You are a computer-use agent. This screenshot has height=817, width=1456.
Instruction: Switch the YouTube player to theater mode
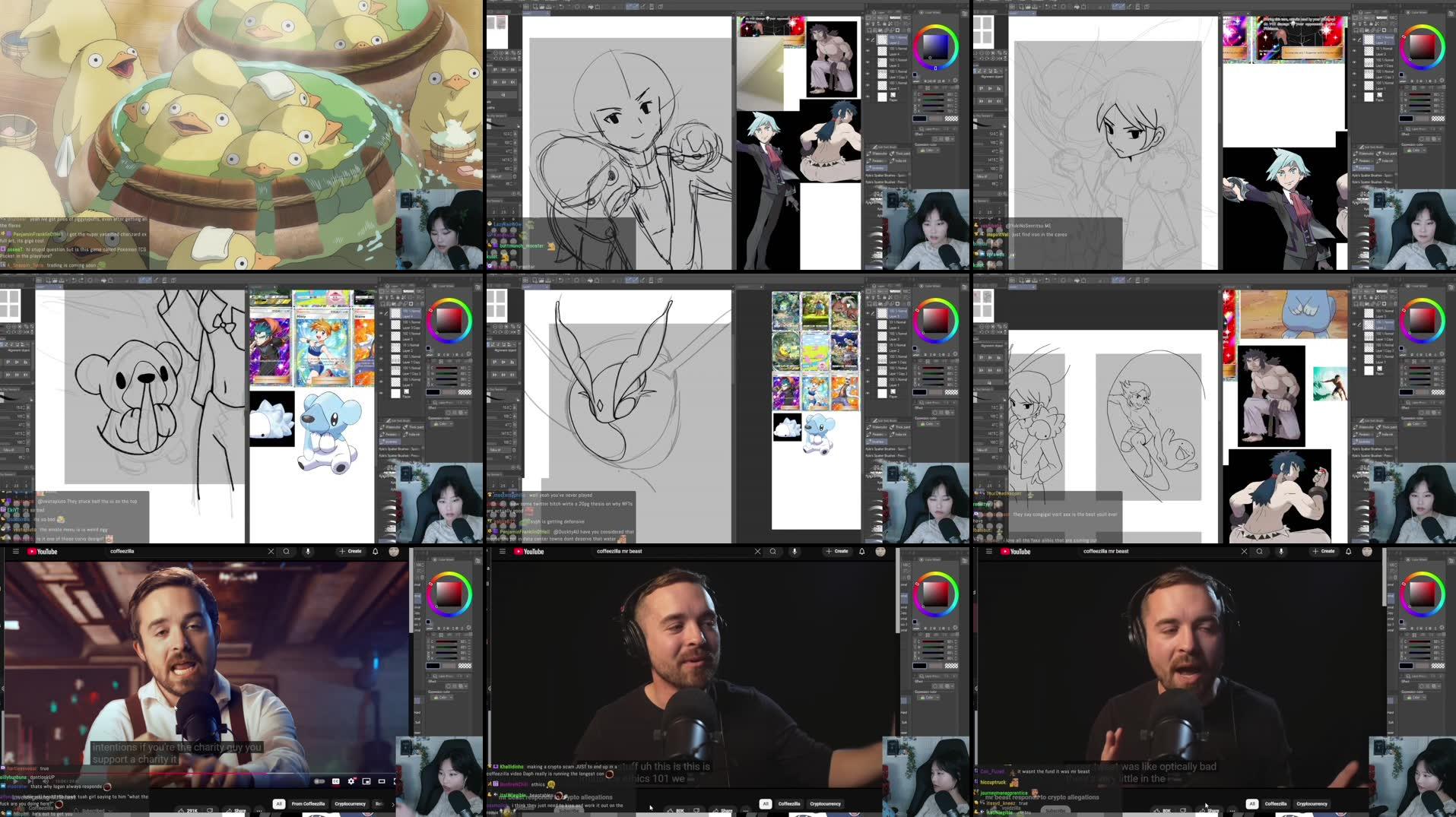(x=382, y=781)
